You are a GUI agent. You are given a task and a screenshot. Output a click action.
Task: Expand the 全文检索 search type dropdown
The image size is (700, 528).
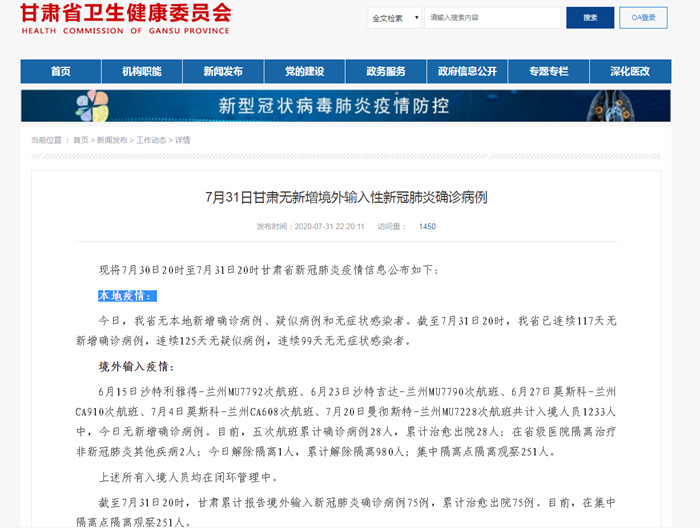395,18
